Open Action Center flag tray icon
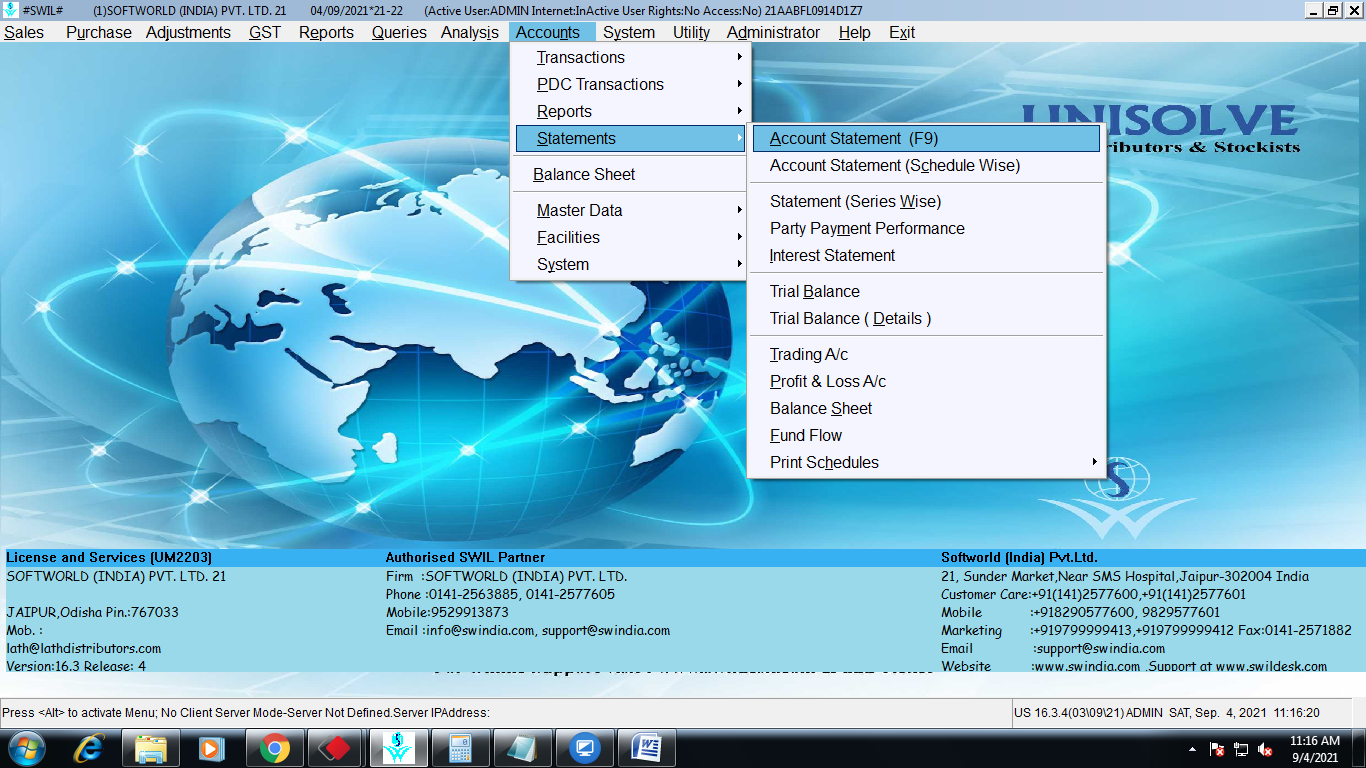This screenshot has width=1366, height=768. point(1217,749)
